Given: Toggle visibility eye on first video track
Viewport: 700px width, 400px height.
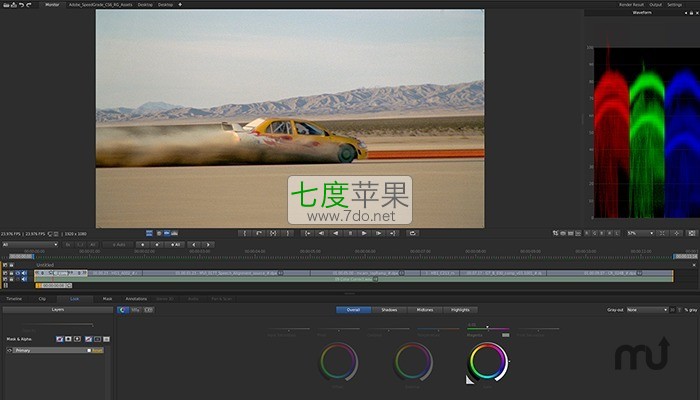Looking at the screenshot, I should [18, 273].
